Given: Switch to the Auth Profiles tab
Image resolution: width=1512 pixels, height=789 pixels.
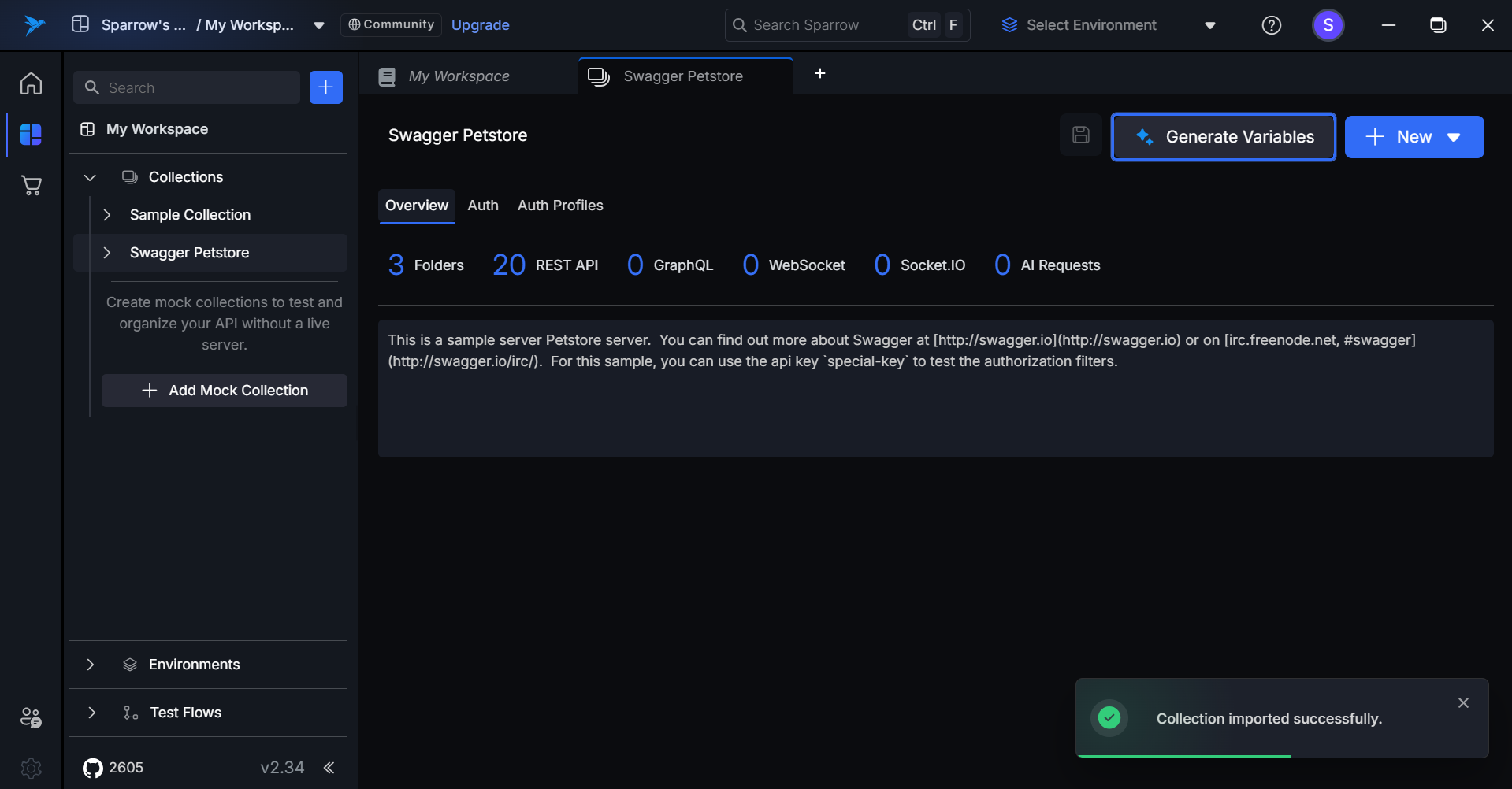Looking at the screenshot, I should click(560, 206).
